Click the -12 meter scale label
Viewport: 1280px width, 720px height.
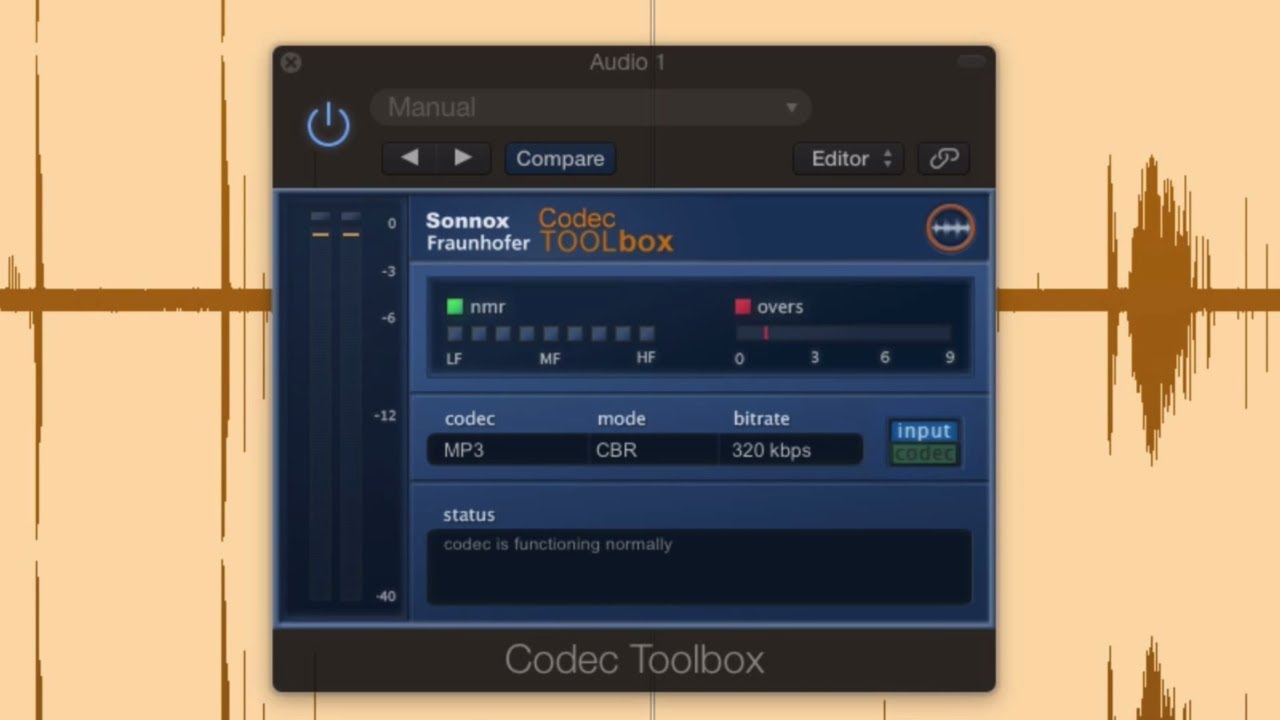385,415
